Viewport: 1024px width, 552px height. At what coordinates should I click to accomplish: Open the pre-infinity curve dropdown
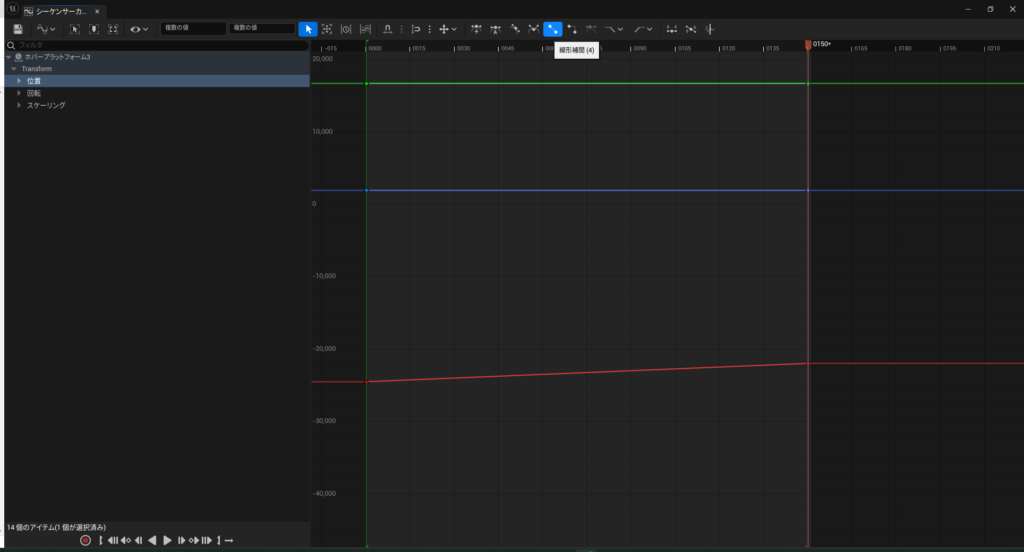613,29
